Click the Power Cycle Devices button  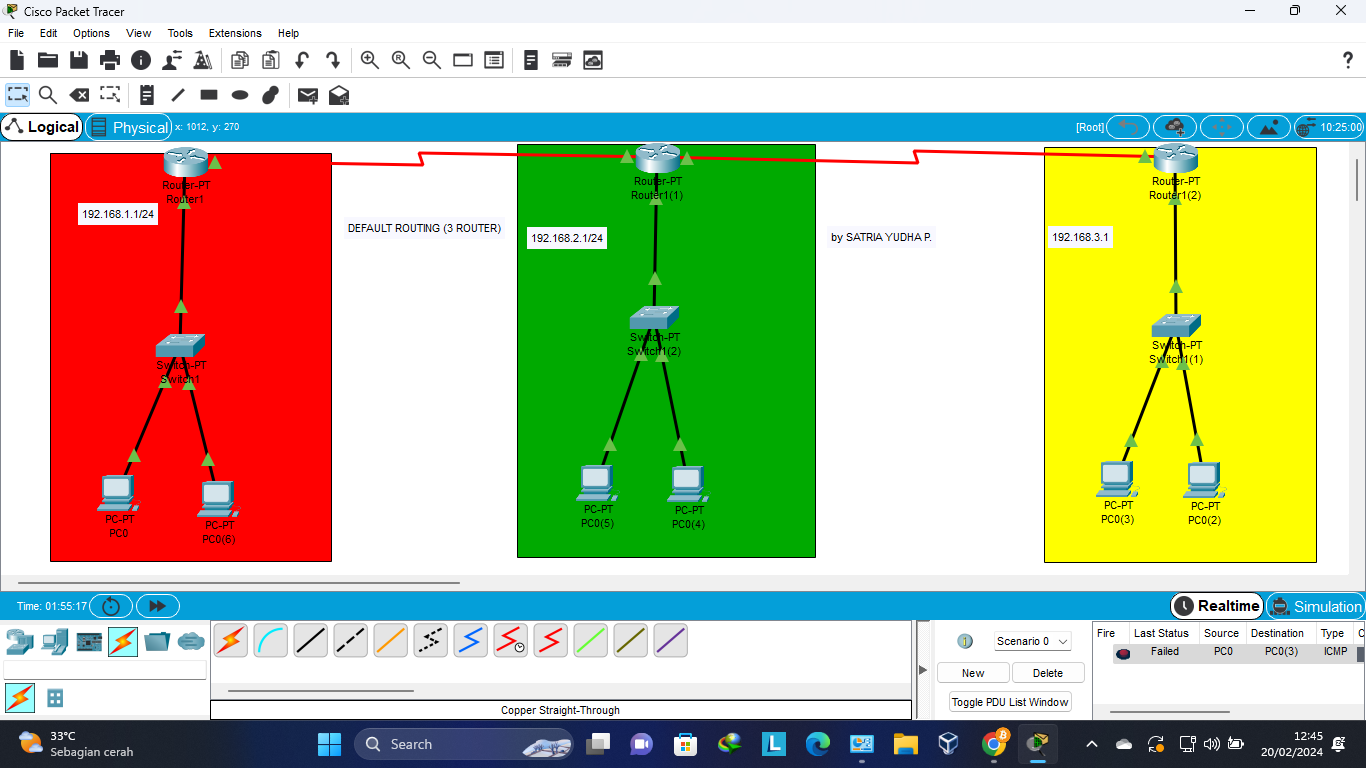111,606
